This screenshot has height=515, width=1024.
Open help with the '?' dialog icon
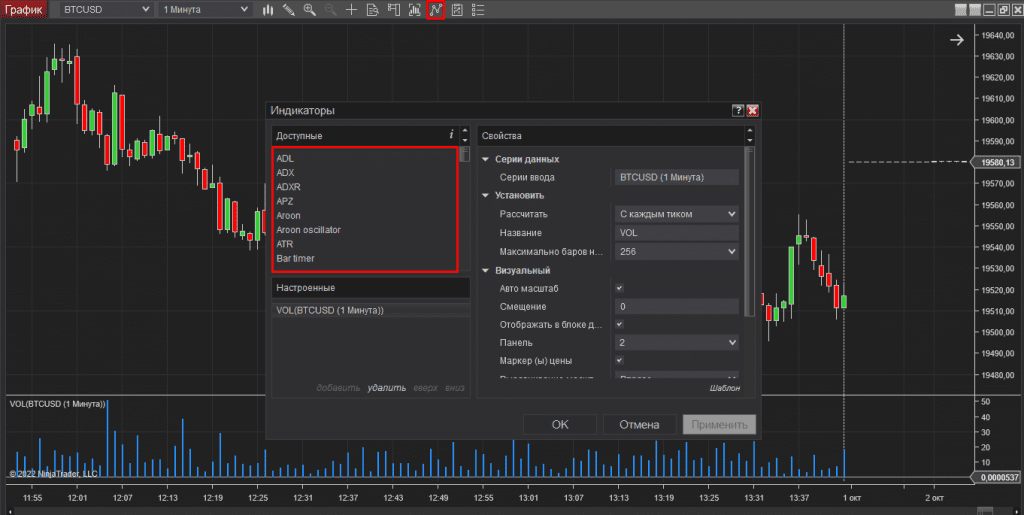[738, 110]
